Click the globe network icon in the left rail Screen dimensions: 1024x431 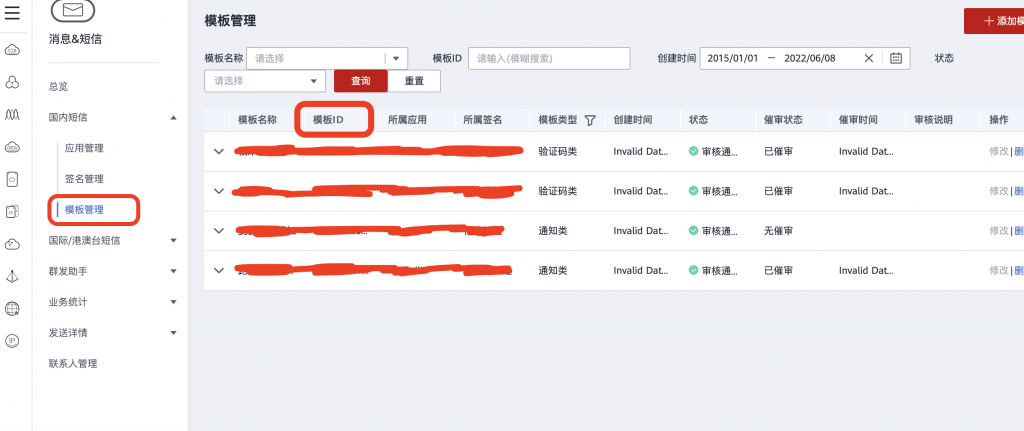coord(12,309)
